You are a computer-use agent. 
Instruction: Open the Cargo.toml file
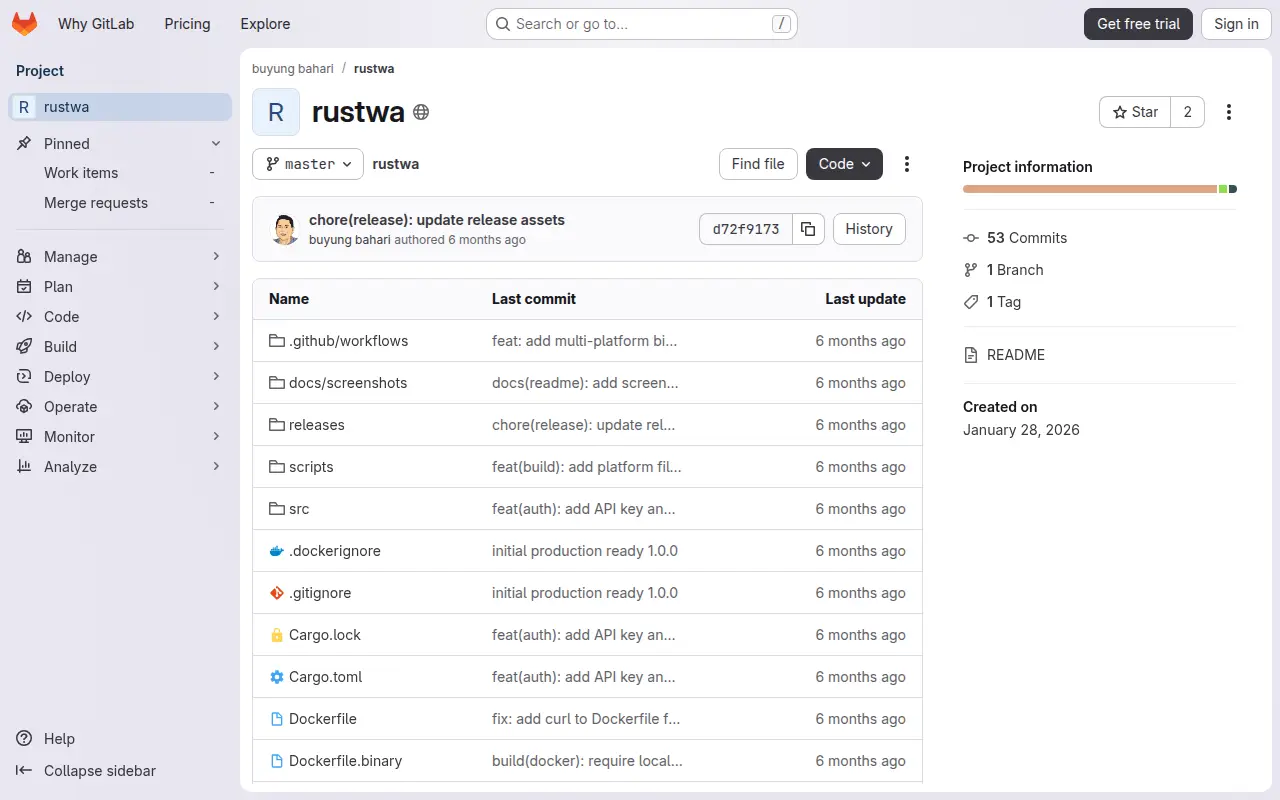tap(325, 677)
